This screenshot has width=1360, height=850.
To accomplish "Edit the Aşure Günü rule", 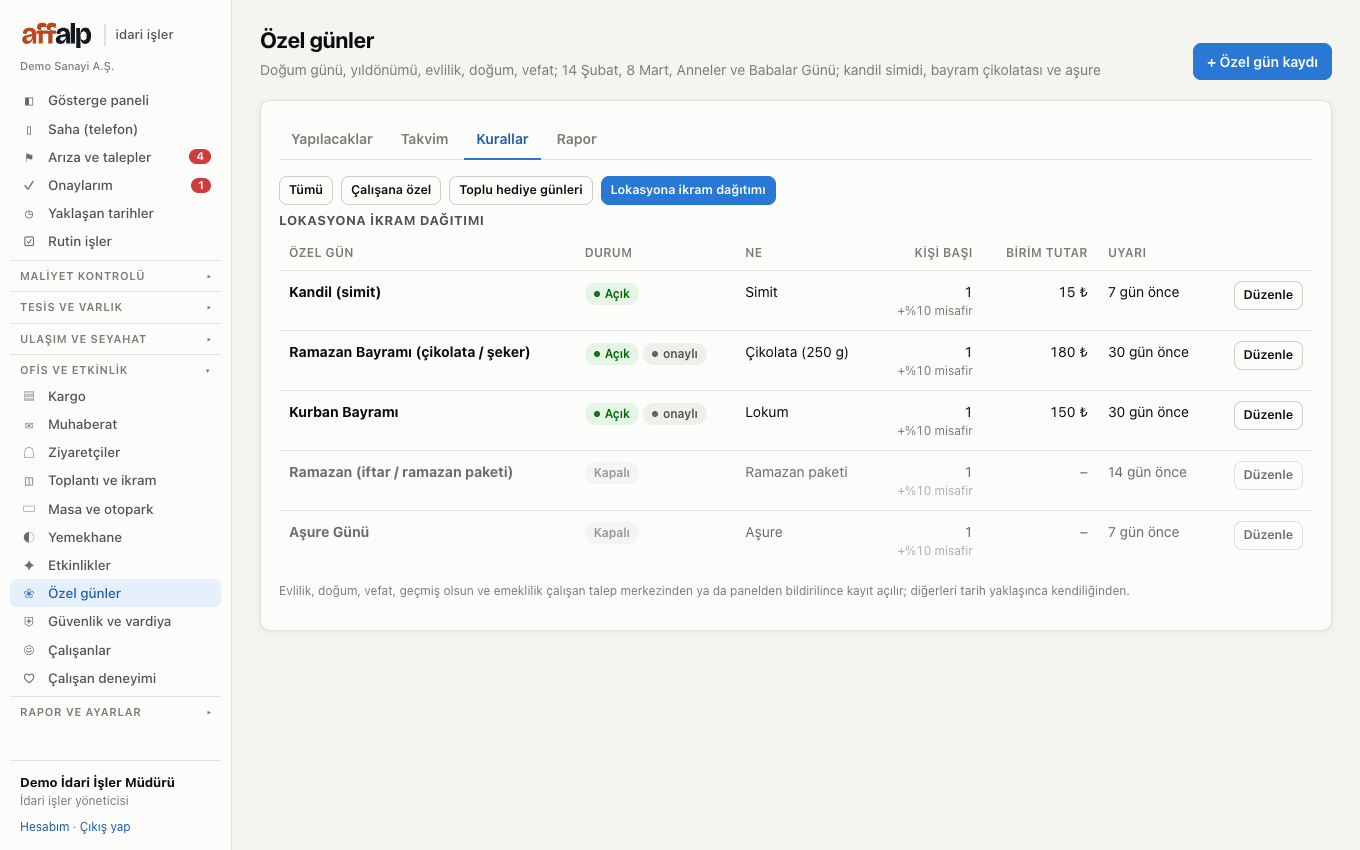I will (1268, 535).
